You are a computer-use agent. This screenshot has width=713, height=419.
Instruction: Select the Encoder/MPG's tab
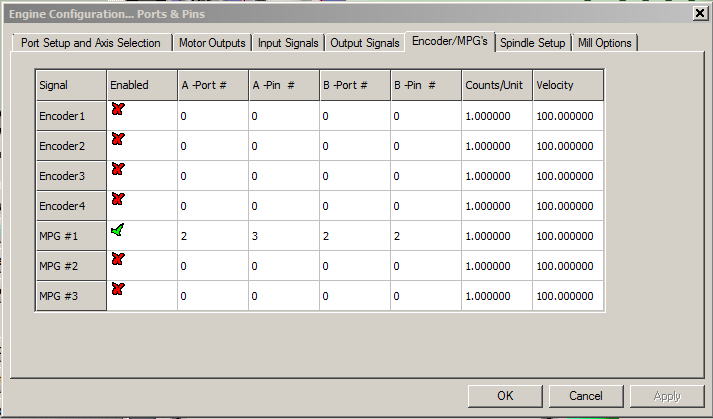coord(450,41)
